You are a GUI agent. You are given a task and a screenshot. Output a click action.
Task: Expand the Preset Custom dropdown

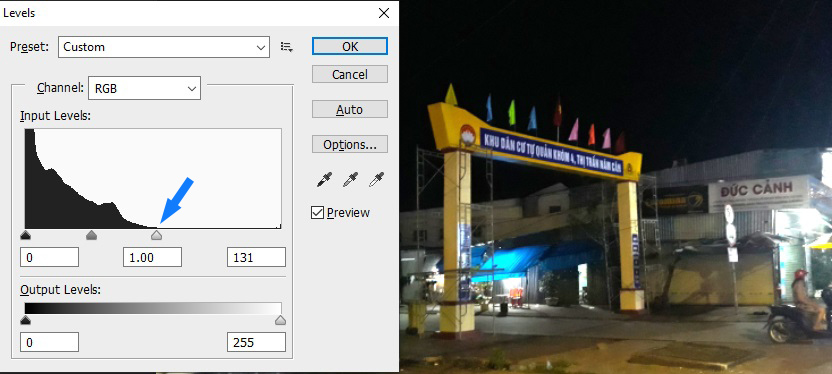(x=163, y=47)
